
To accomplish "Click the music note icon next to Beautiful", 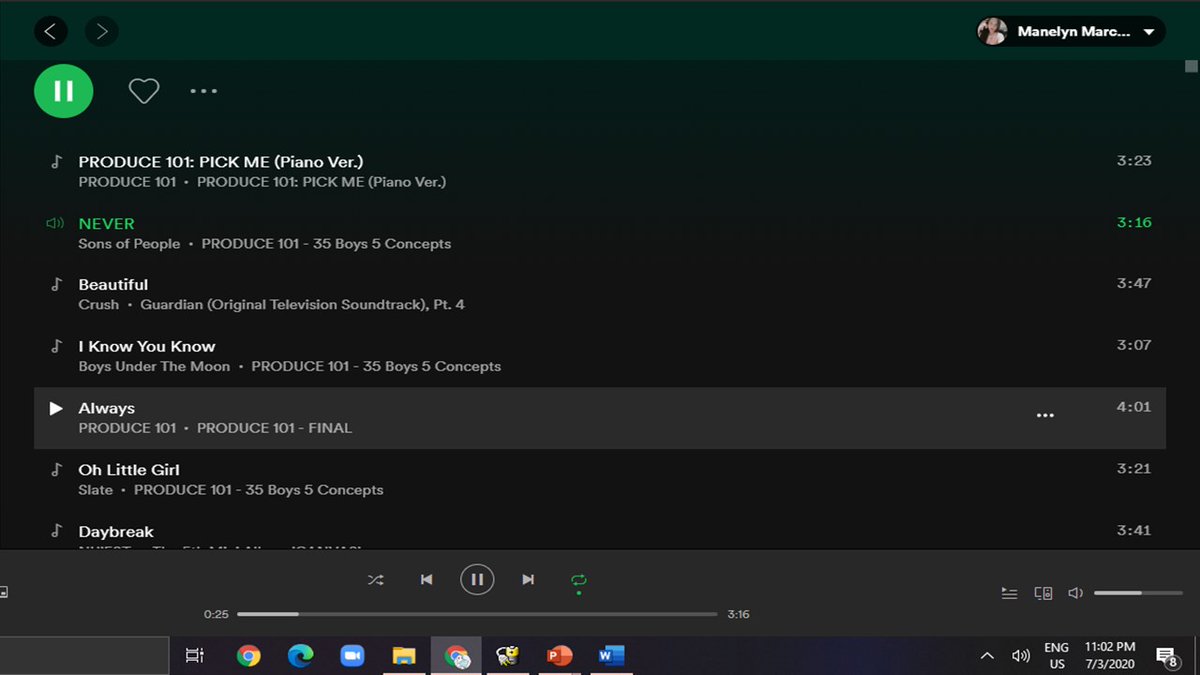I will click(x=56, y=284).
